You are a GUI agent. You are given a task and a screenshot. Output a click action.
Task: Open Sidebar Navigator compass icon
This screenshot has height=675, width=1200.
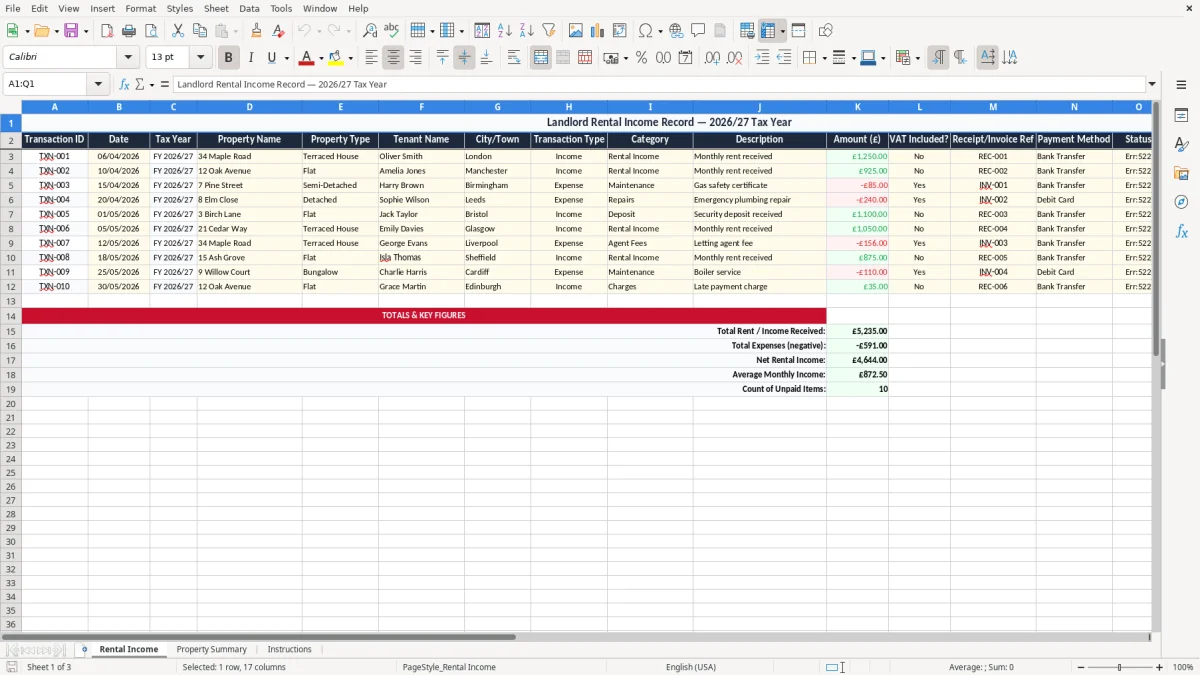click(x=1181, y=202)
